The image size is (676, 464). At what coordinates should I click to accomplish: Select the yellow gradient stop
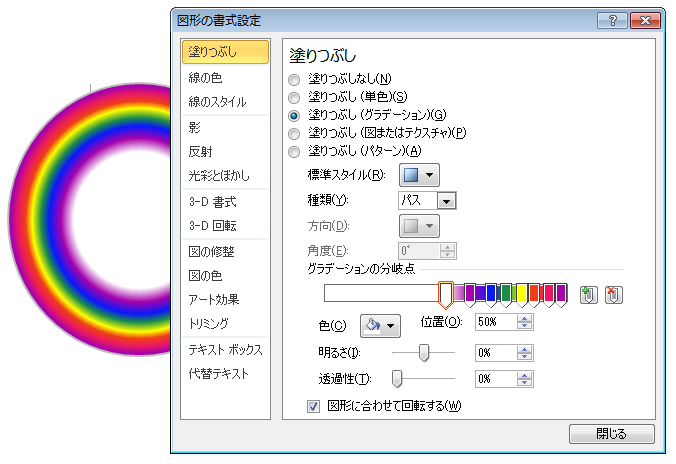pyautogui.click(x=522, y=295)
